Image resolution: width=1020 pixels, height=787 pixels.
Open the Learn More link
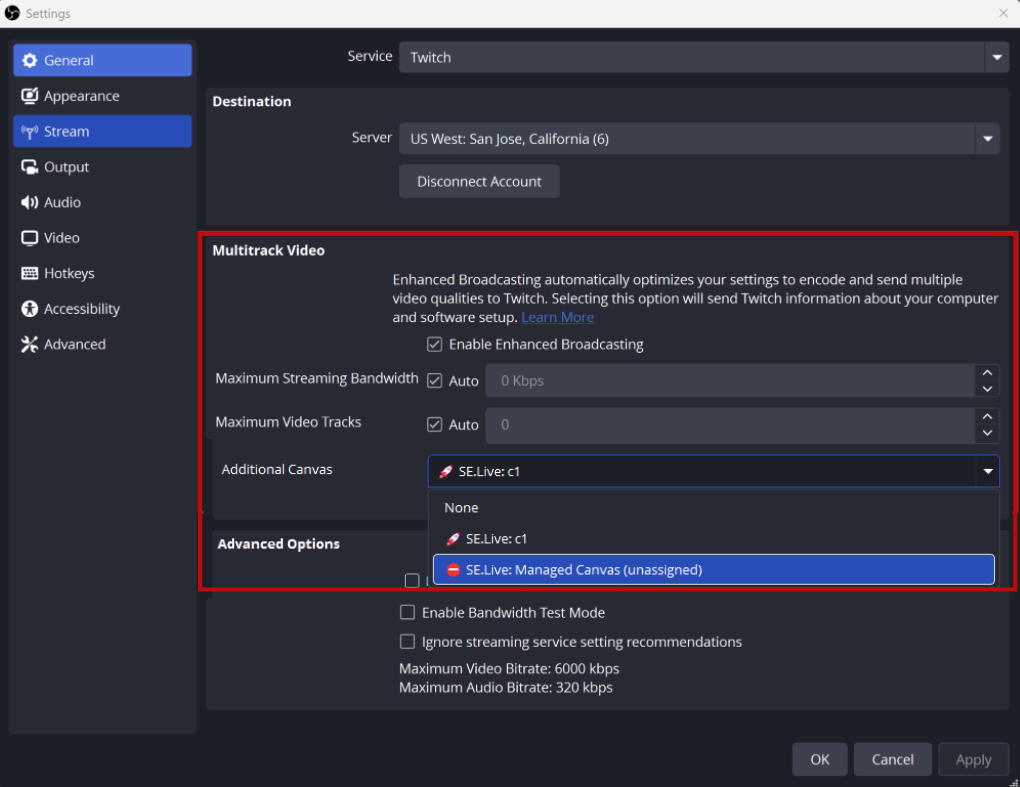coord(557,317)
